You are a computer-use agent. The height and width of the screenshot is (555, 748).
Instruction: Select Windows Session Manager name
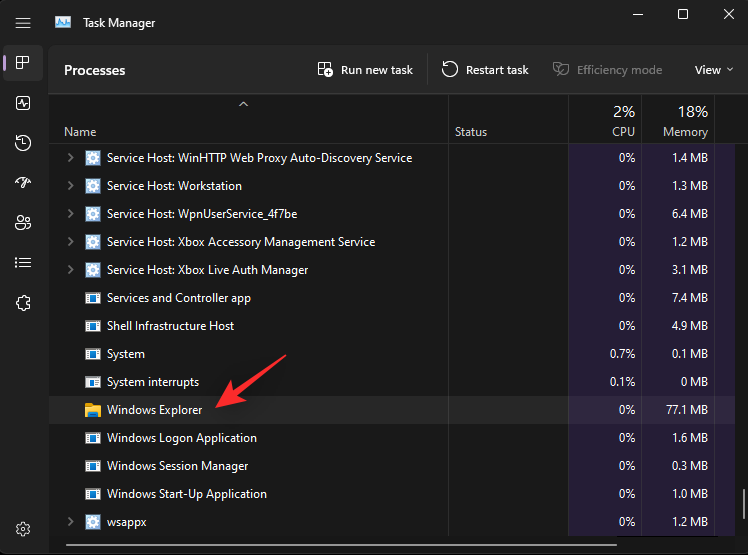coord(177,466)
